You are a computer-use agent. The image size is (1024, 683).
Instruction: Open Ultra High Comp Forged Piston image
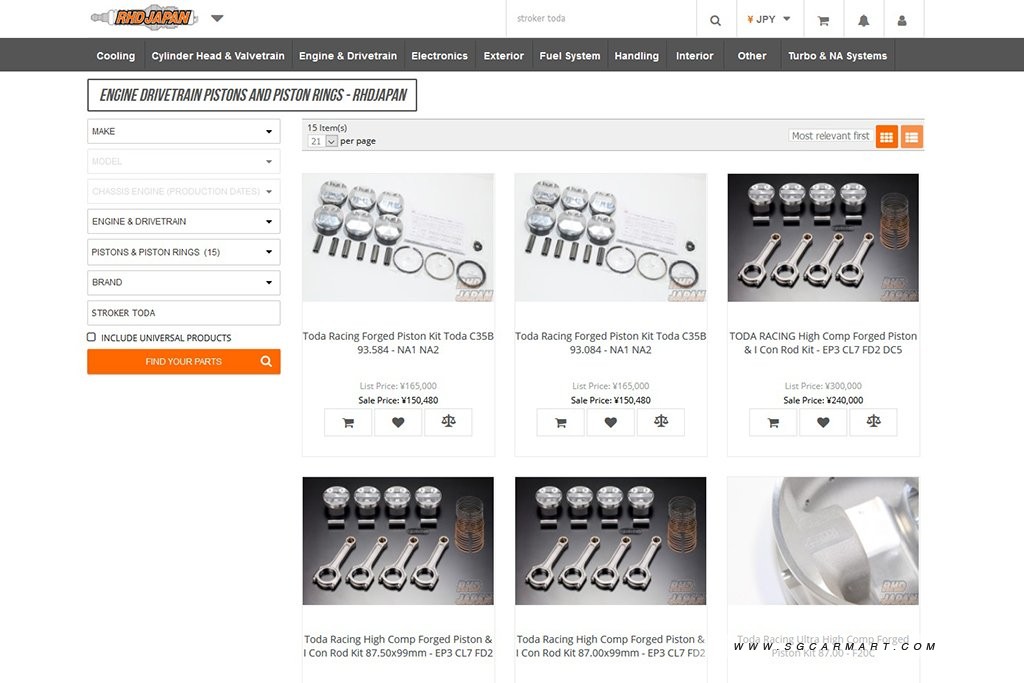click(823, 541)
